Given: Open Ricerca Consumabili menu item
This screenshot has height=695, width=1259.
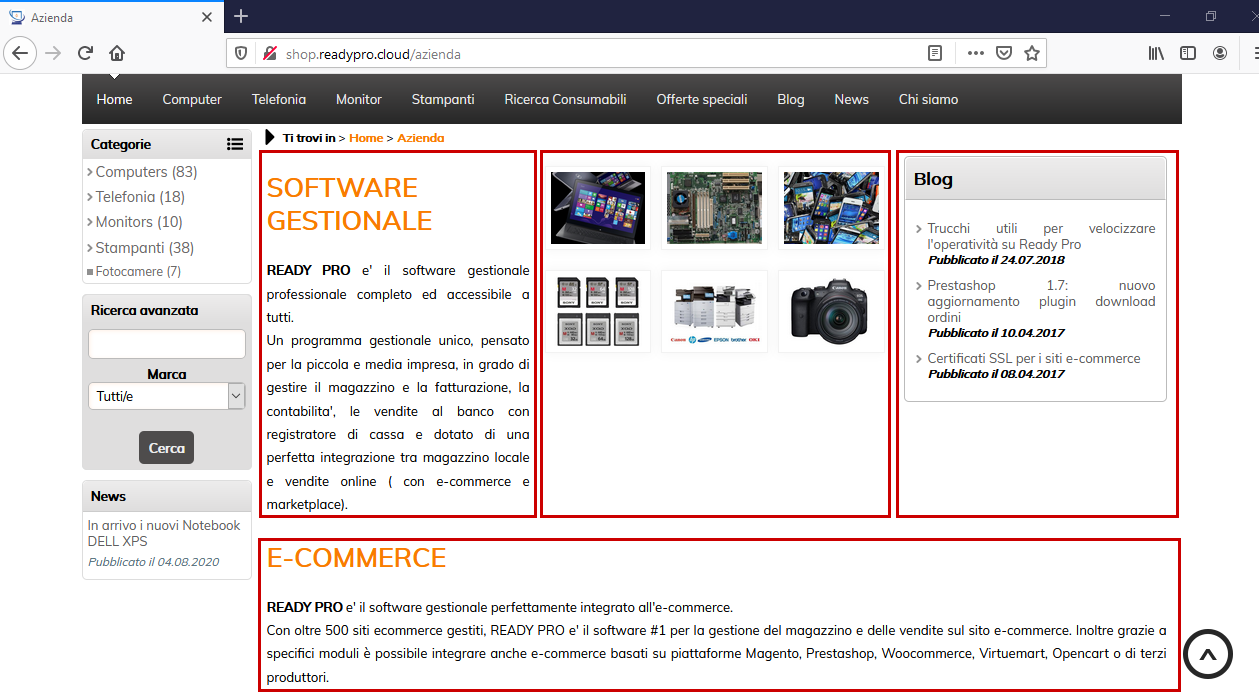Looking at the screenshot, I should tap(565, 99).
